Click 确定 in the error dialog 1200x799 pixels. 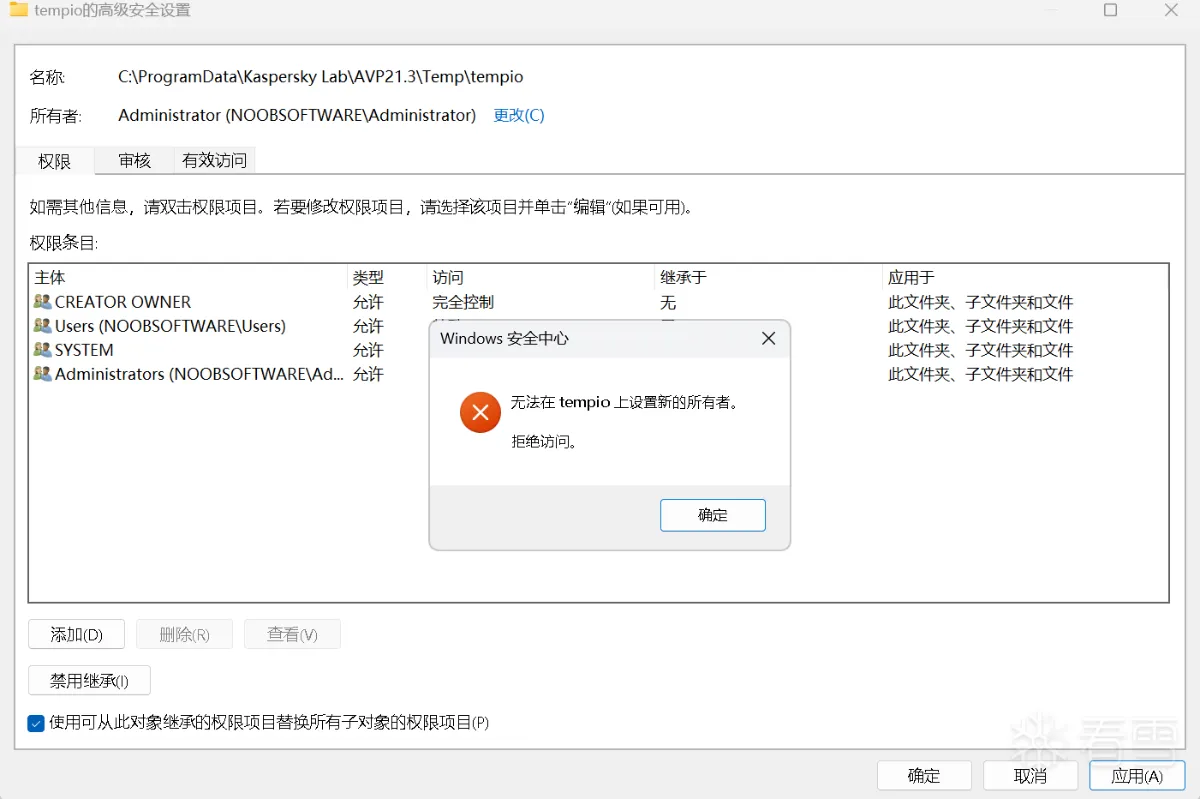713,515
